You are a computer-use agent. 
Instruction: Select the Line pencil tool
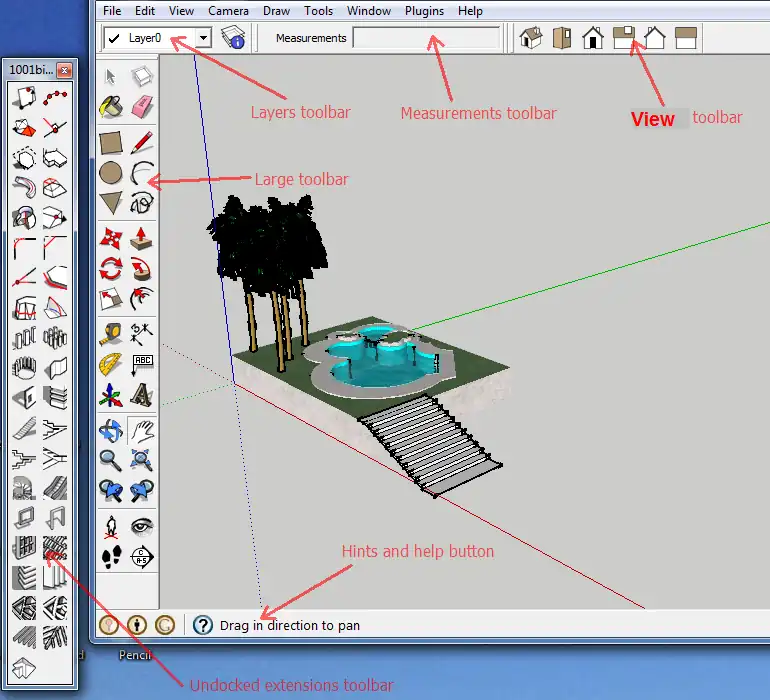tap(142, 143)
